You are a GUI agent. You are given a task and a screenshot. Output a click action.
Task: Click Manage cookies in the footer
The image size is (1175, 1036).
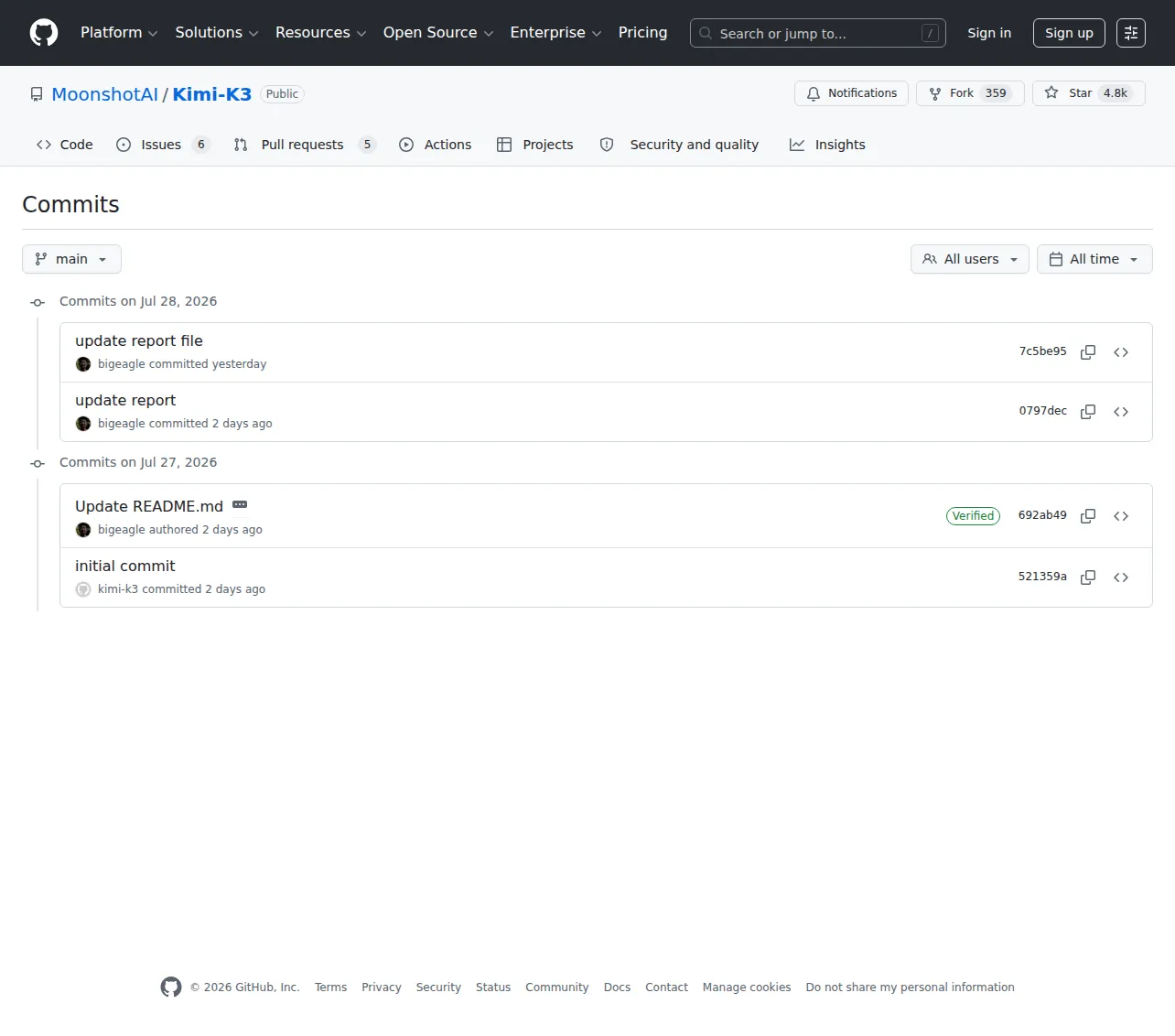click(747, 987)
